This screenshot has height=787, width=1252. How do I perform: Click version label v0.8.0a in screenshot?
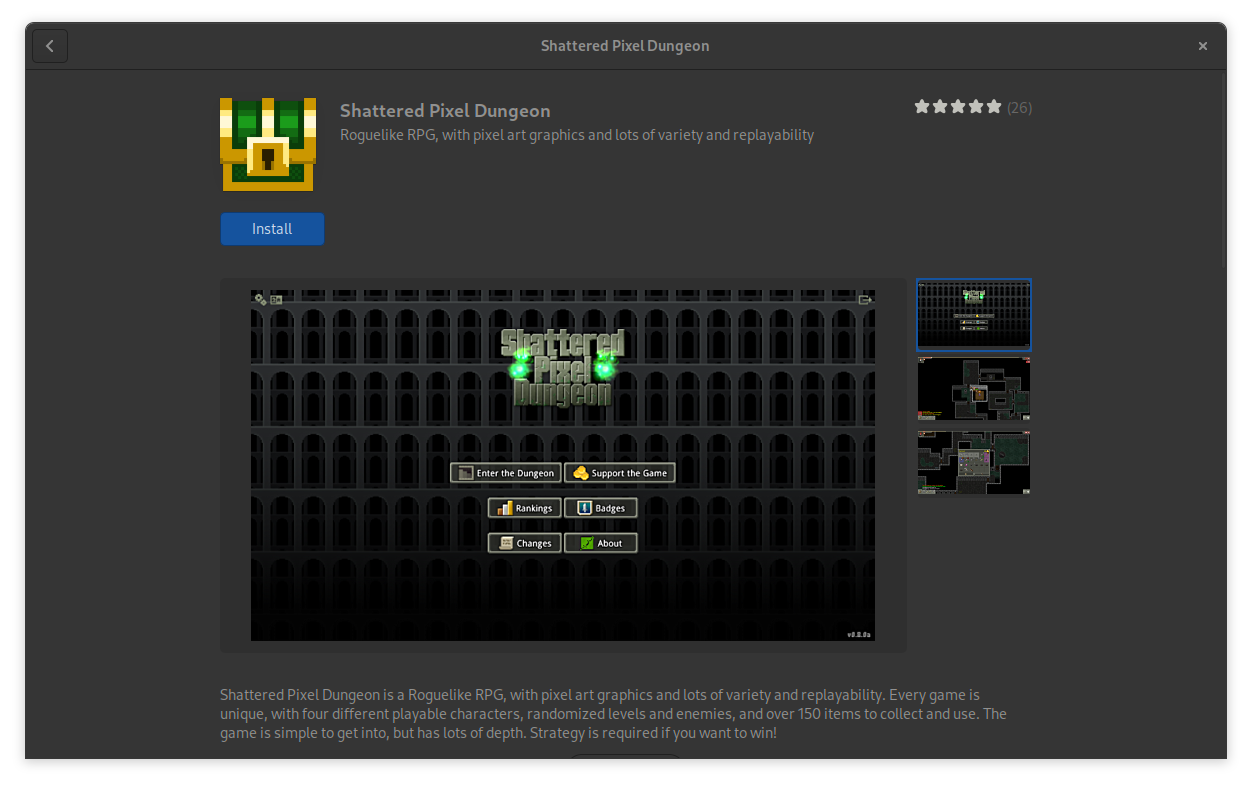860,634
